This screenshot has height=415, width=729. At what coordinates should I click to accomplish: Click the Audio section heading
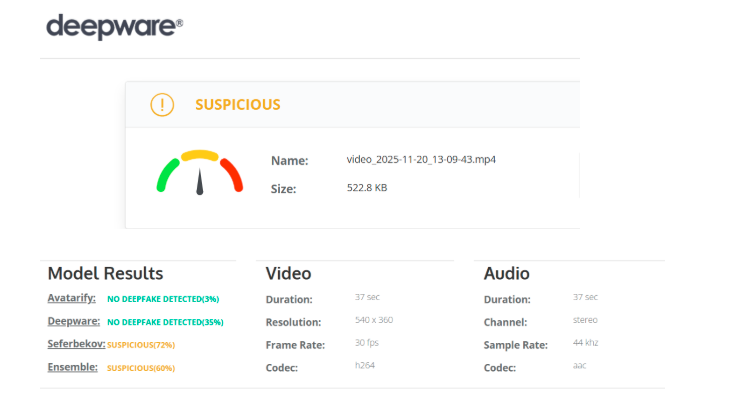click(x=506, y=273)
